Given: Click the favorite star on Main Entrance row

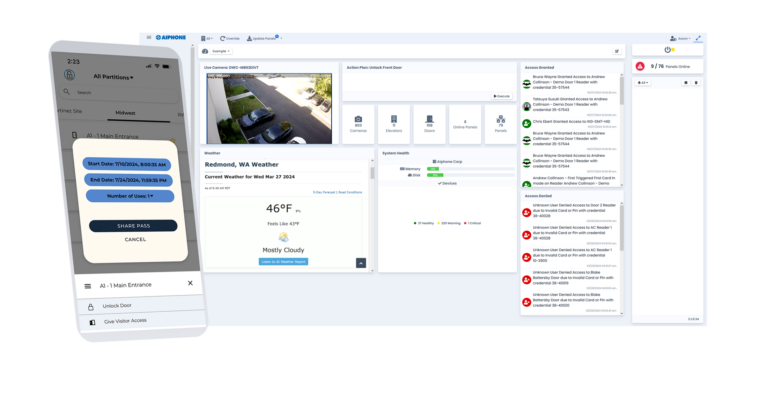Looking at the screenshot, I should pyautogui.click(x=173, y=140).
